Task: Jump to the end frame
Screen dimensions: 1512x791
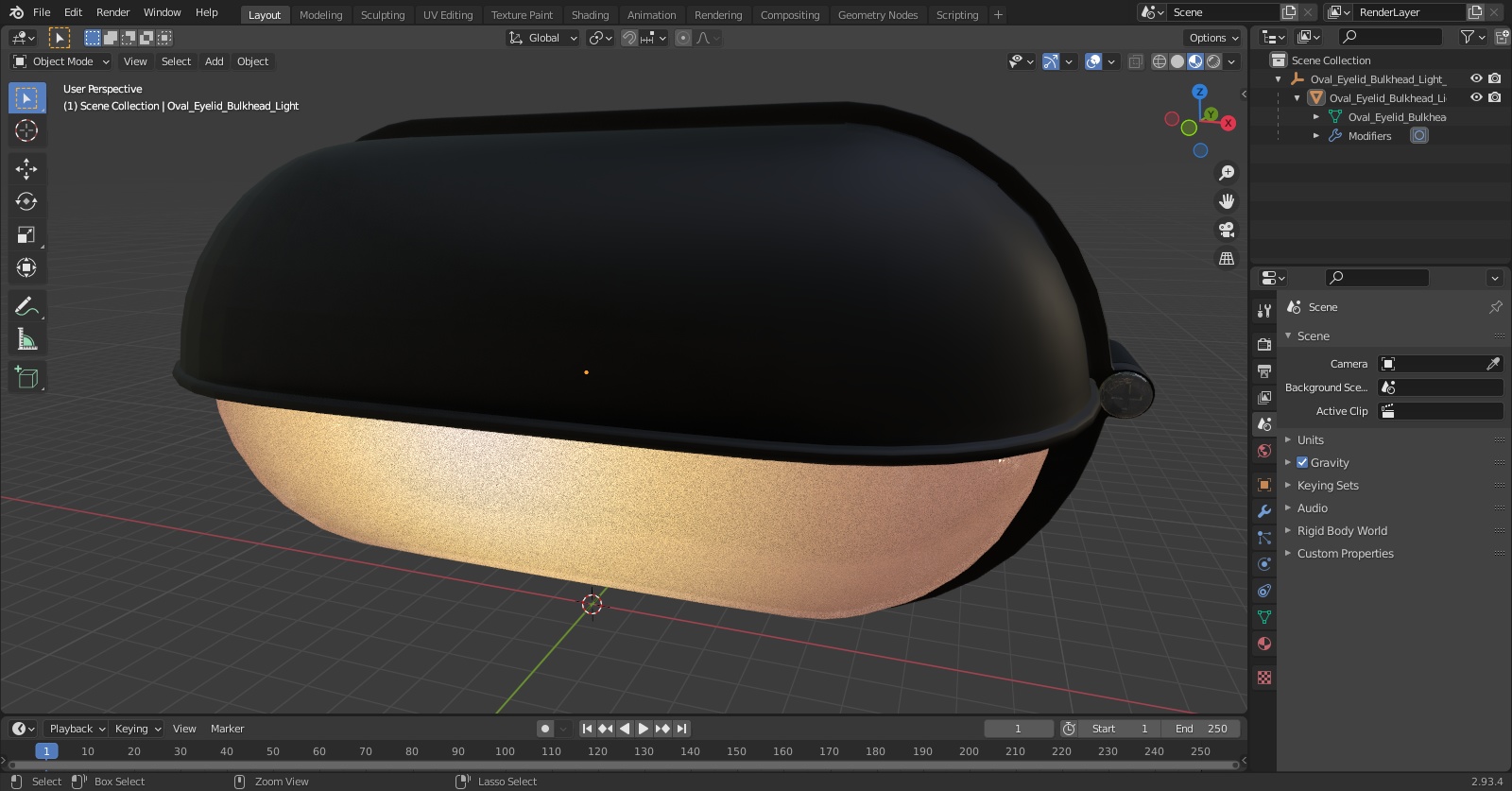Action: click(x=681, y=729)
